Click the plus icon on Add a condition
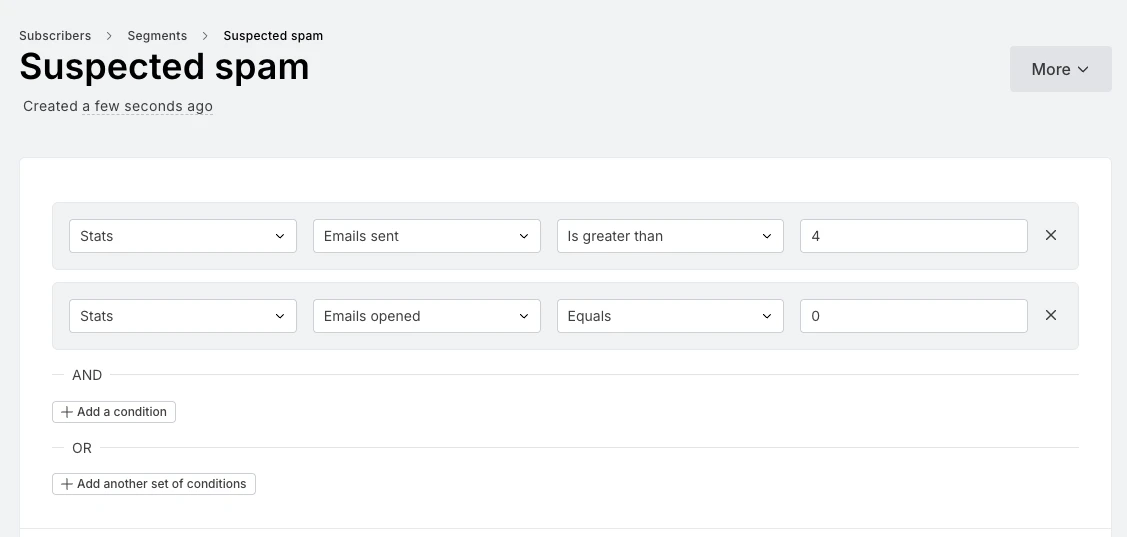This screenshot has height=537, width=1127. (67, 412)
